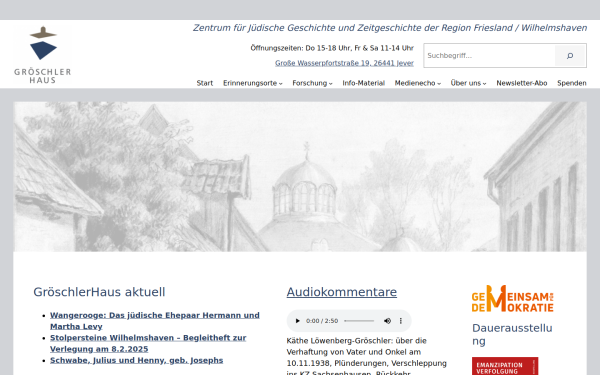This screenshot has width=600, height=375.
Task: Click the GröschlerHaus aktuell heading
Action: pos(99,292)
